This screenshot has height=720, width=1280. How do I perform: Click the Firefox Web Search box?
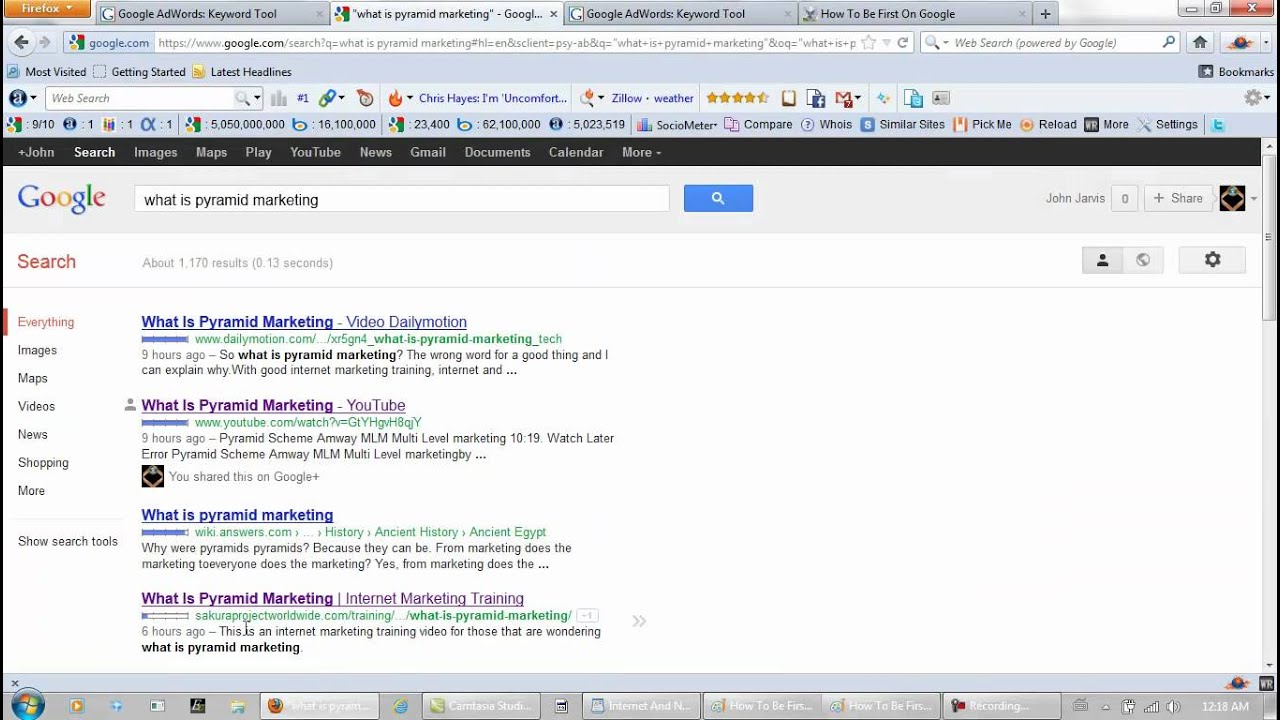pyautogui.click(x=1050, y=43)
